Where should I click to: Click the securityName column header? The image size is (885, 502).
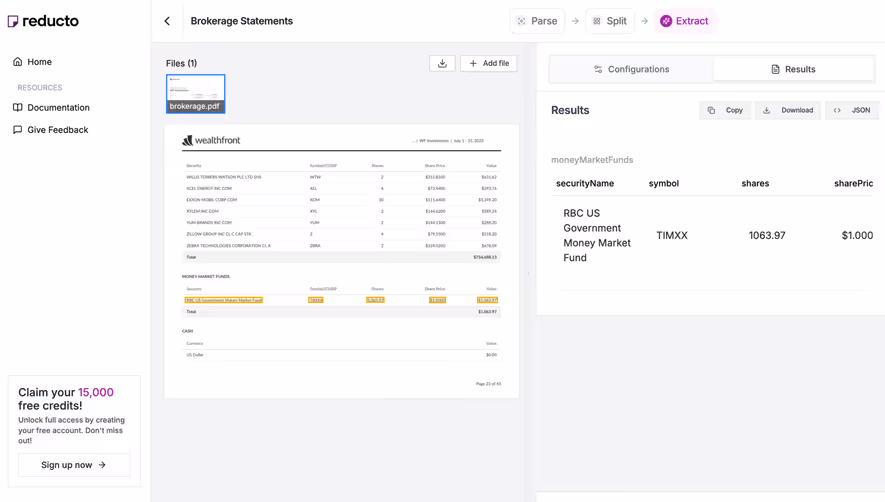click(x=585, y=184)
